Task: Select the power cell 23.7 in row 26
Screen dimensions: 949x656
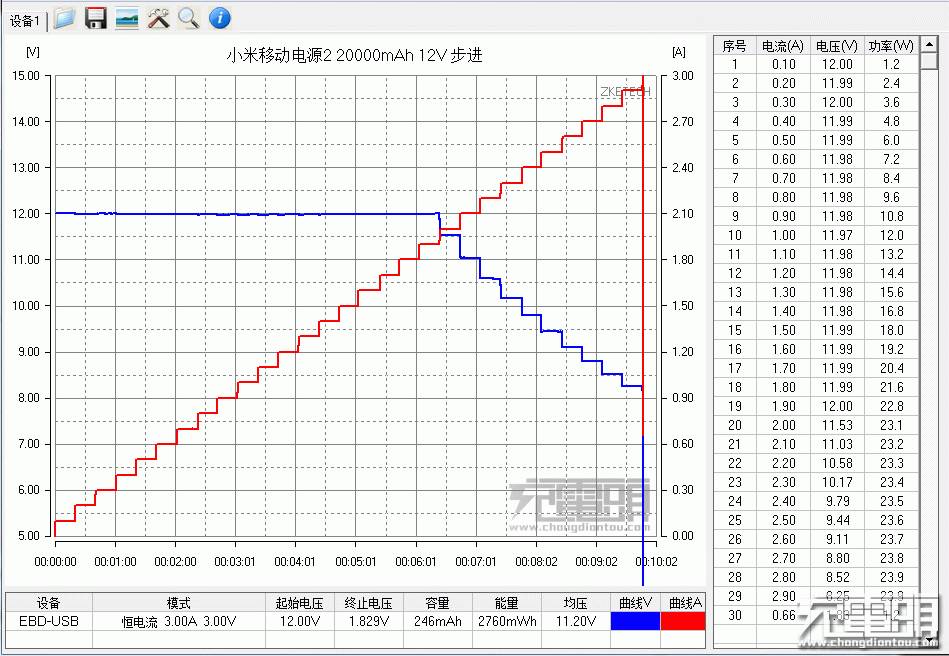Action: [891, 539]
